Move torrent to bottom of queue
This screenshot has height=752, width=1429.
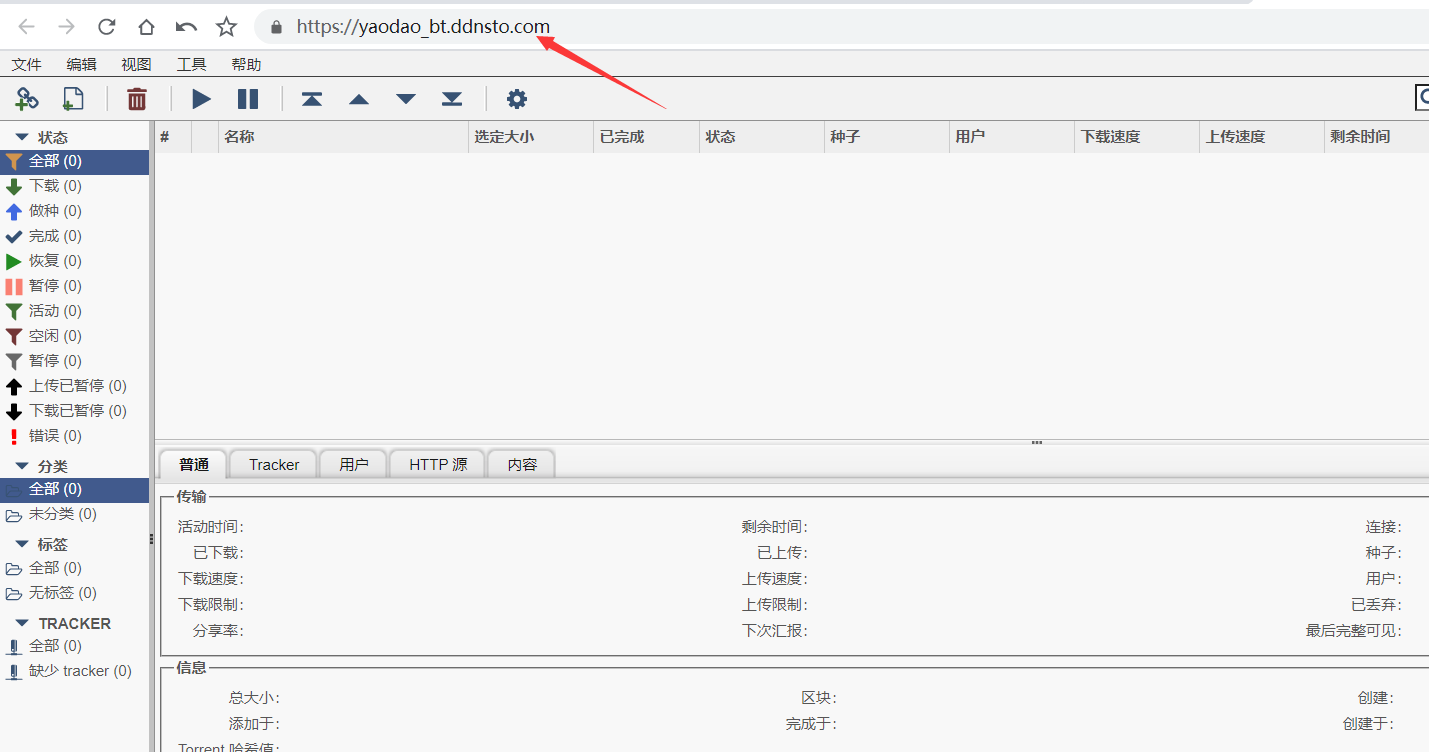(452, 98)
